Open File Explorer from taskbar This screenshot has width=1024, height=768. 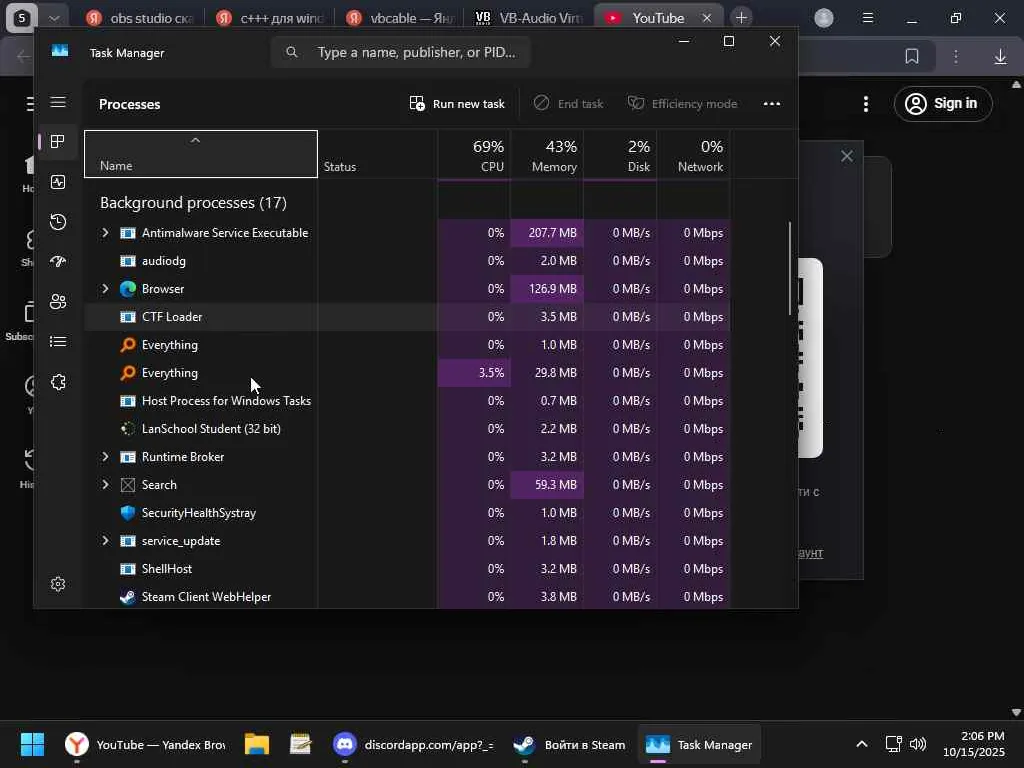[x=257, y=744]
